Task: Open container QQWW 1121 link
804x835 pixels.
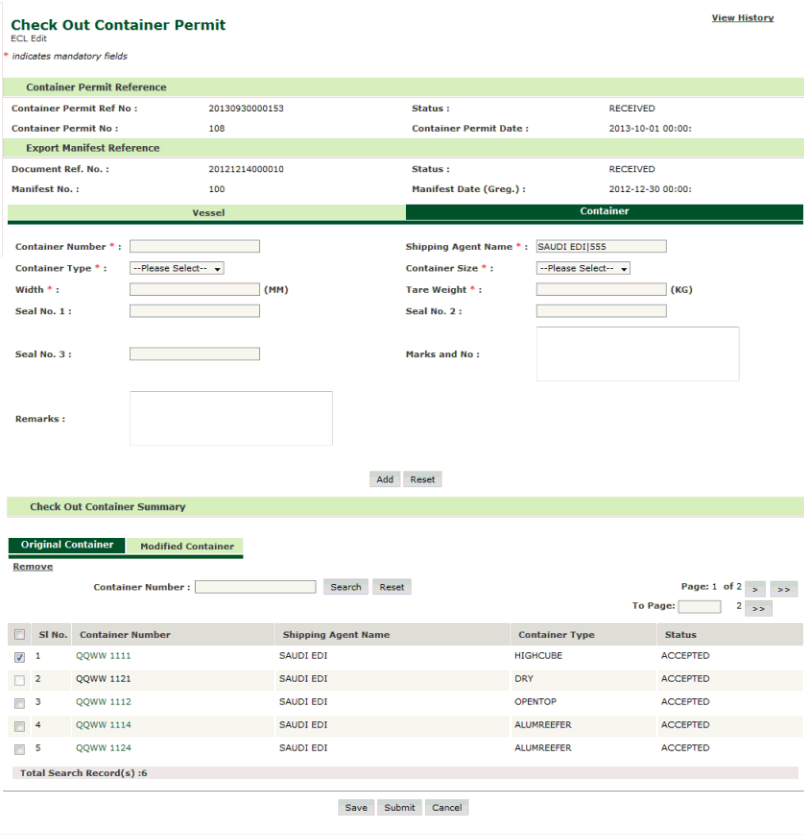Action: (x=103, y=679)
